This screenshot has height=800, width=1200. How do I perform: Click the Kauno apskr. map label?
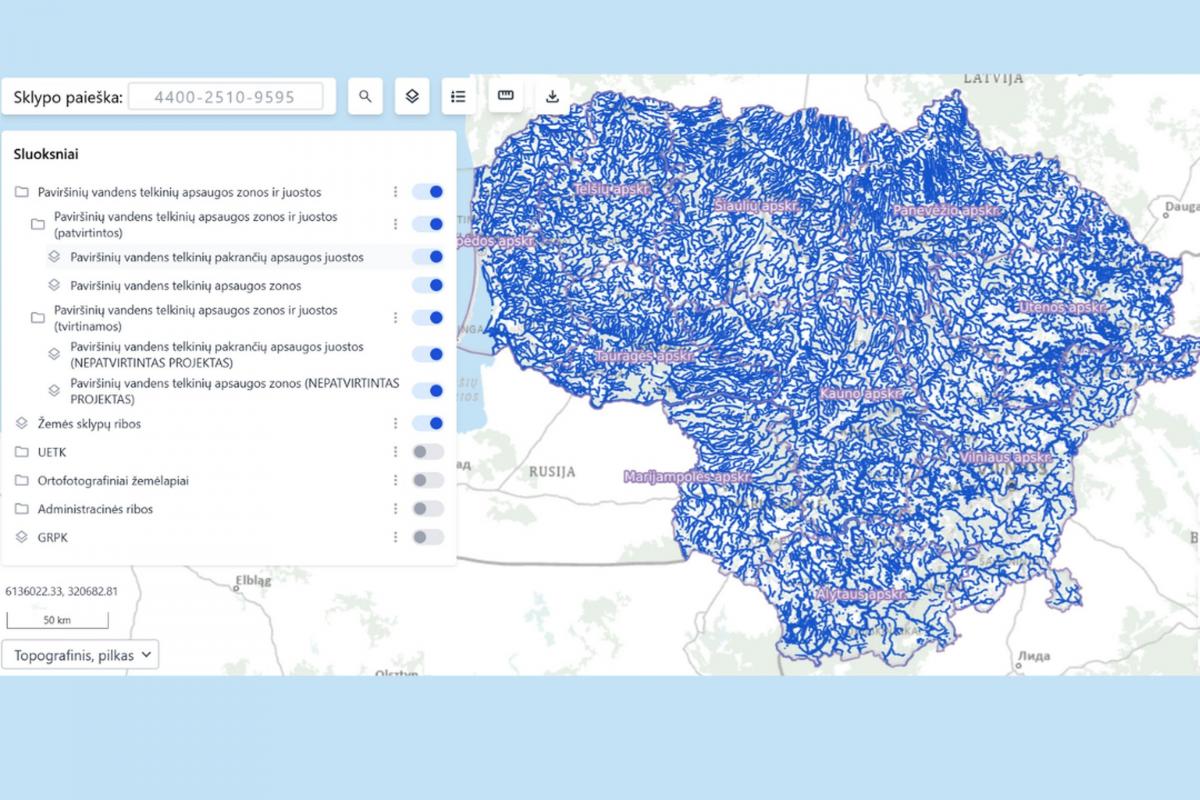click(861, 395)
